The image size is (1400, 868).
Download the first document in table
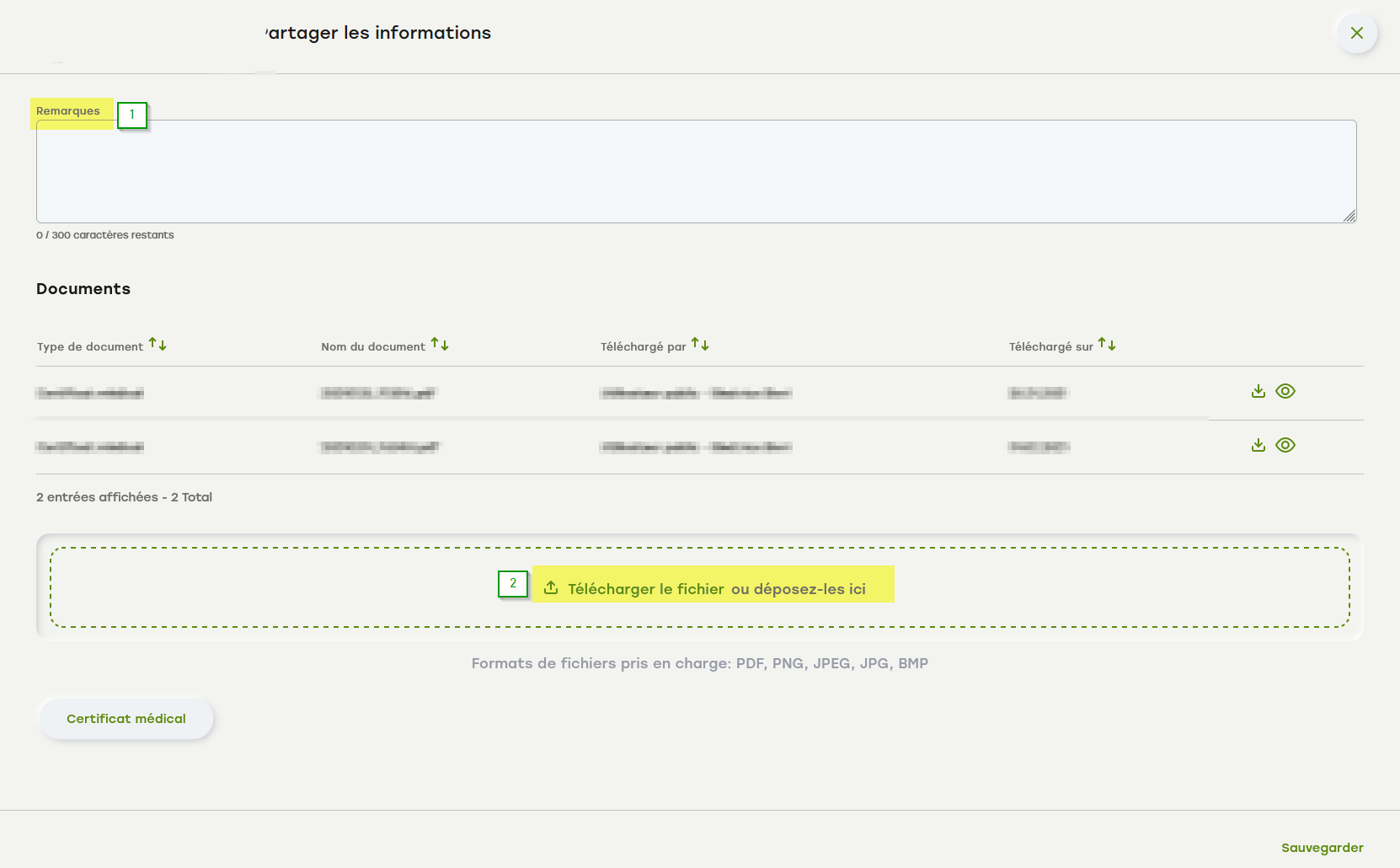(1258, 391)
